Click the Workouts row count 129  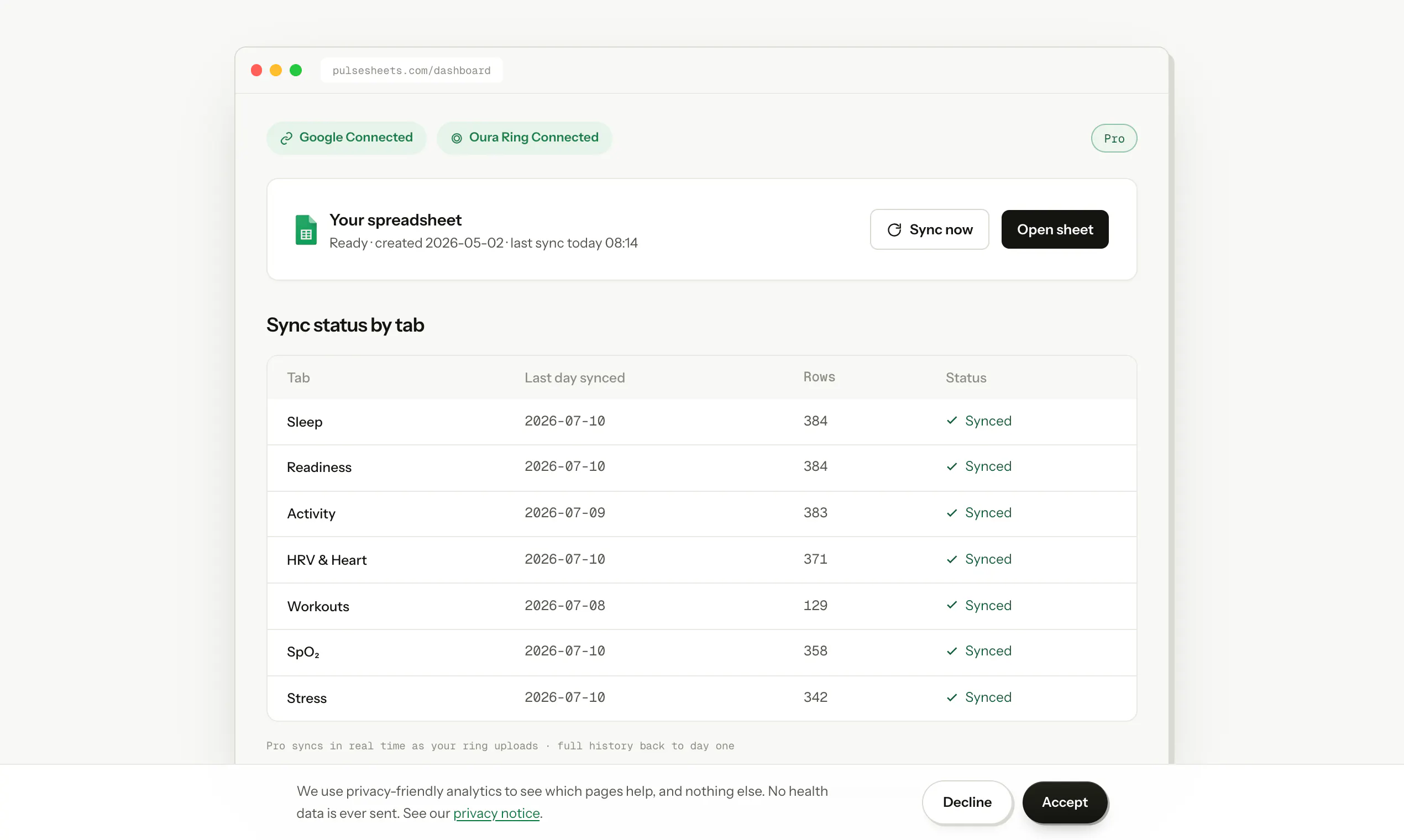point(815,605)
